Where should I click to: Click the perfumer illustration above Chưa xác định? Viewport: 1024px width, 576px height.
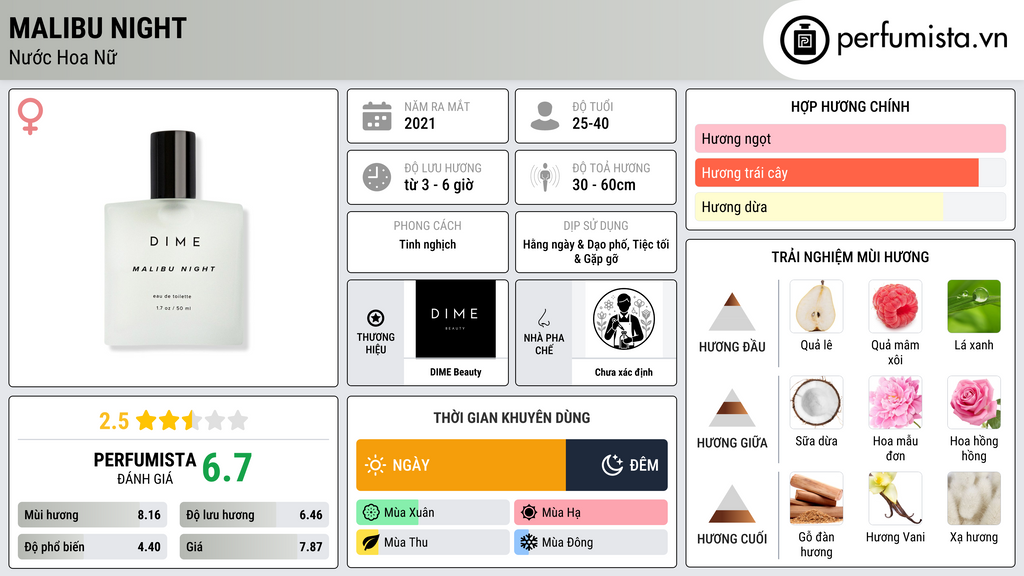tap(624, 319)
